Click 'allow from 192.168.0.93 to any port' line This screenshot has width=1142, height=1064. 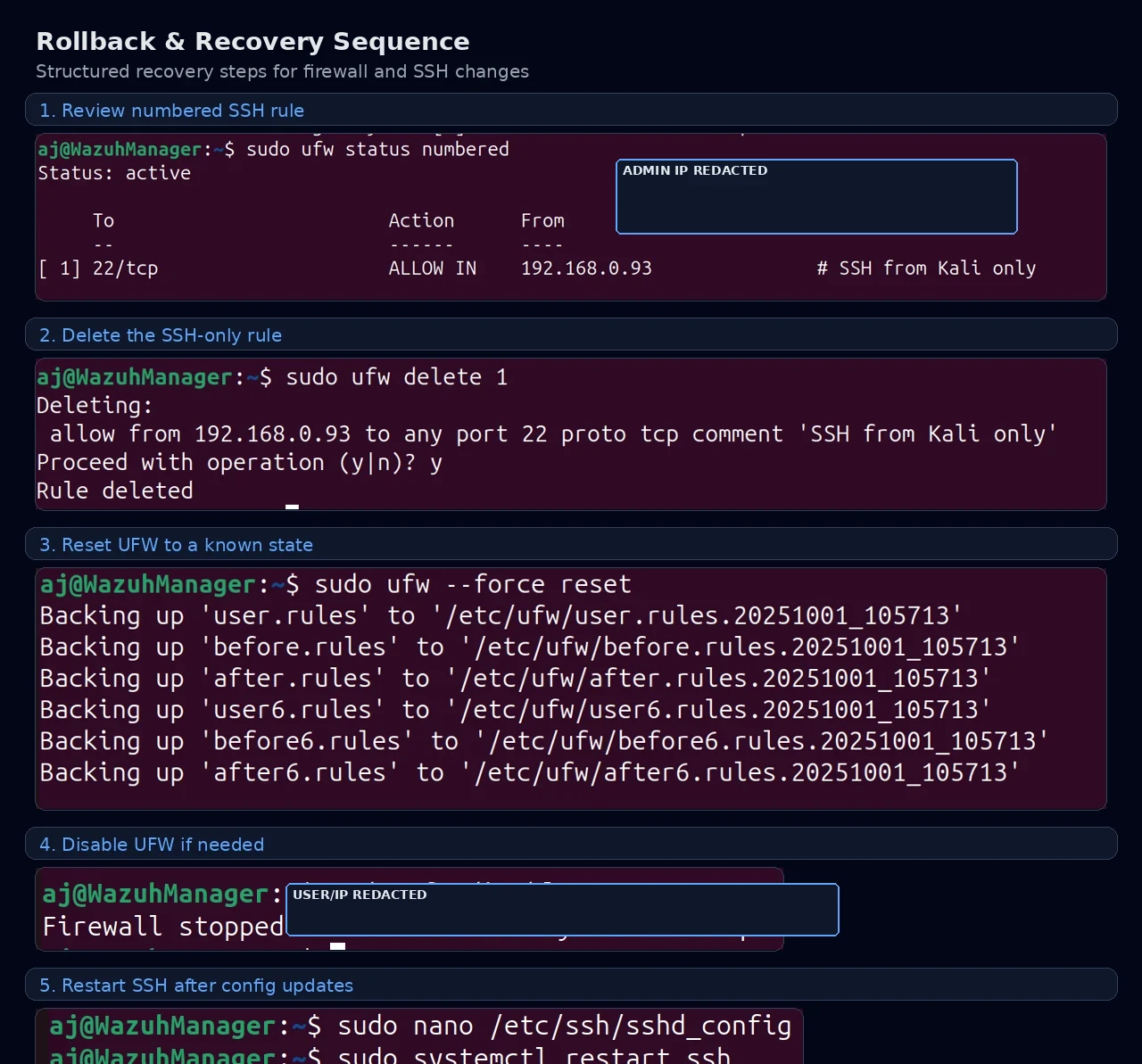(x=553, y=434)
